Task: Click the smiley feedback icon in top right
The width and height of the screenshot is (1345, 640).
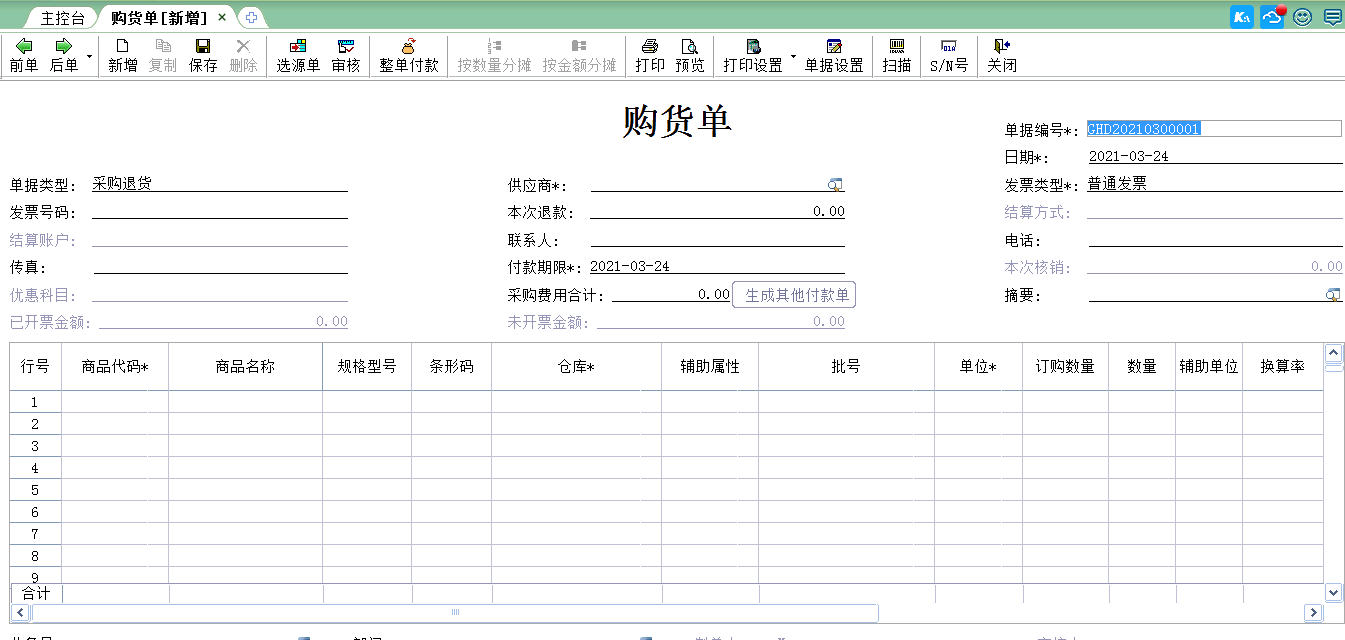Action: point(1301,16)
